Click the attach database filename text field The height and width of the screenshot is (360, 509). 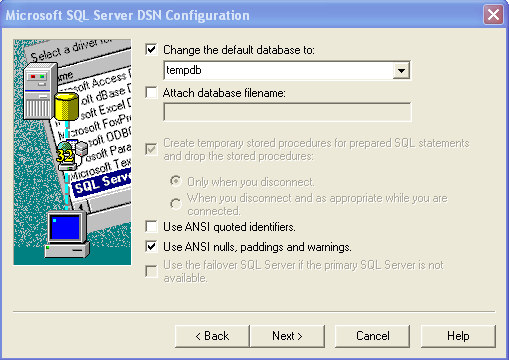point(287,112)
